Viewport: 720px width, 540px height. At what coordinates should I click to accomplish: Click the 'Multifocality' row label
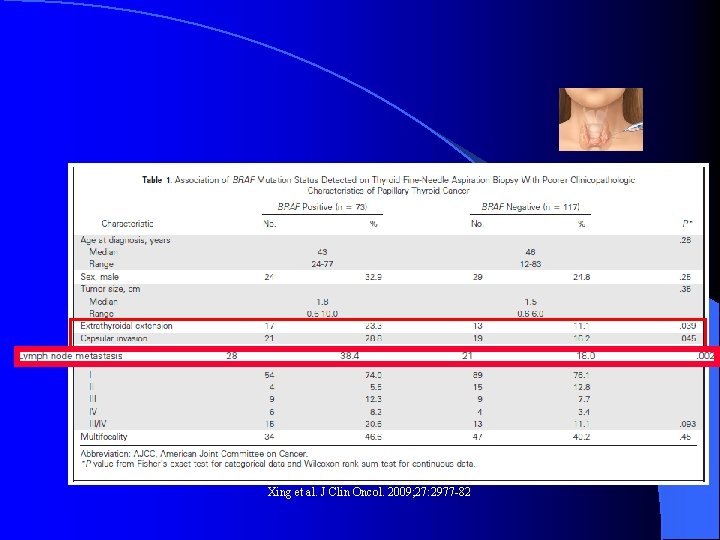(104, 437)
